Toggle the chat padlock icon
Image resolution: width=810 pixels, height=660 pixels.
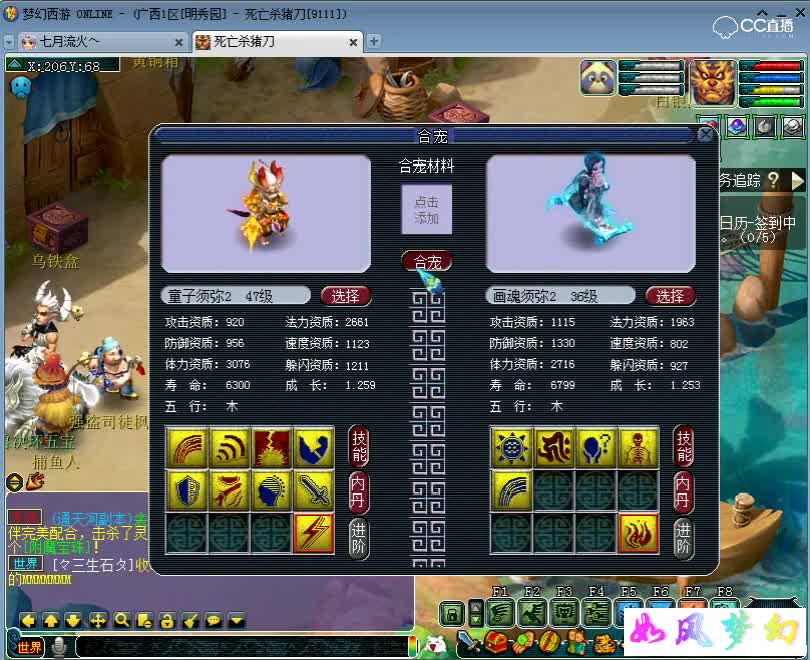click(167, 620)
